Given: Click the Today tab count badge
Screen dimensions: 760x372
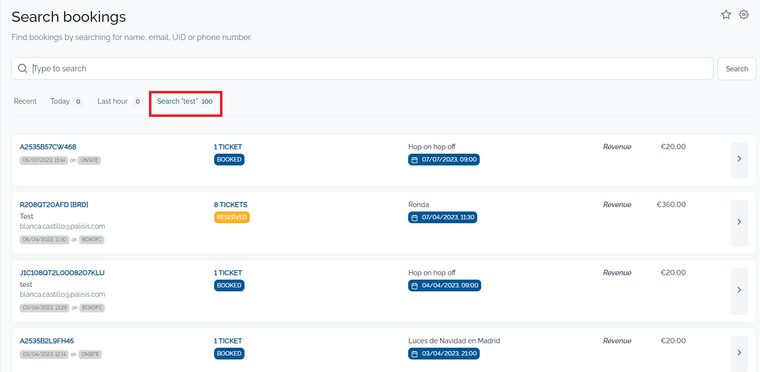Looking at the screenshot, I should 78,102.
